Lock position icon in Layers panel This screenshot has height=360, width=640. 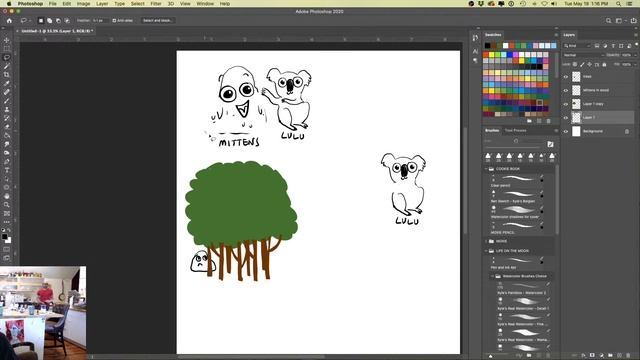[x=590, y=64]
